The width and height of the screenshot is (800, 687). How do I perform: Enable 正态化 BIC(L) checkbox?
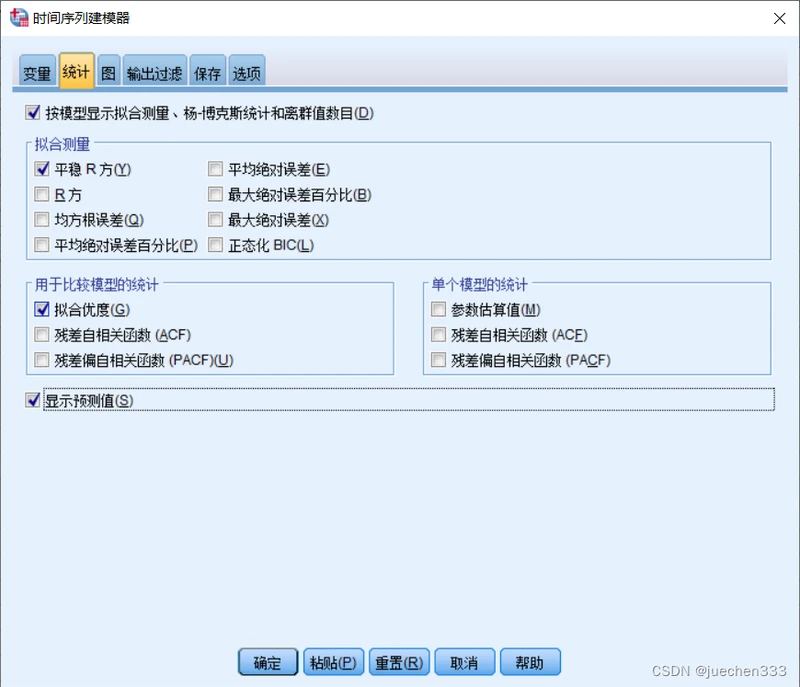(215, 245)
